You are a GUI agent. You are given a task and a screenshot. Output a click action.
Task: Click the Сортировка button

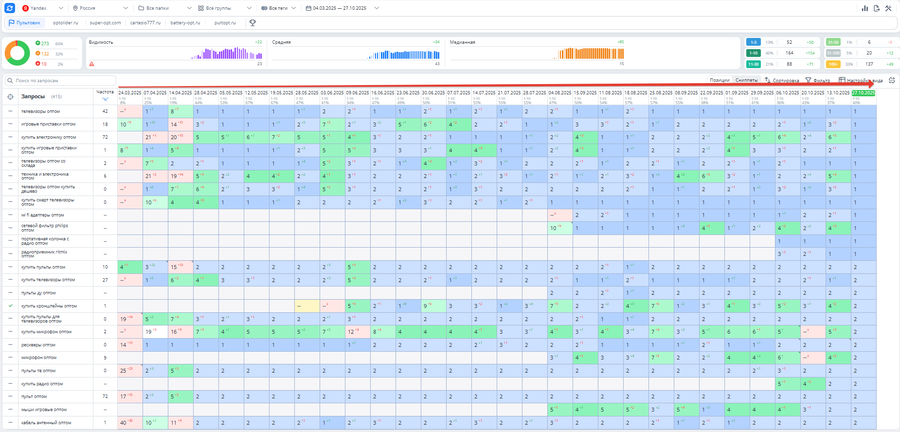coord(783,79)
